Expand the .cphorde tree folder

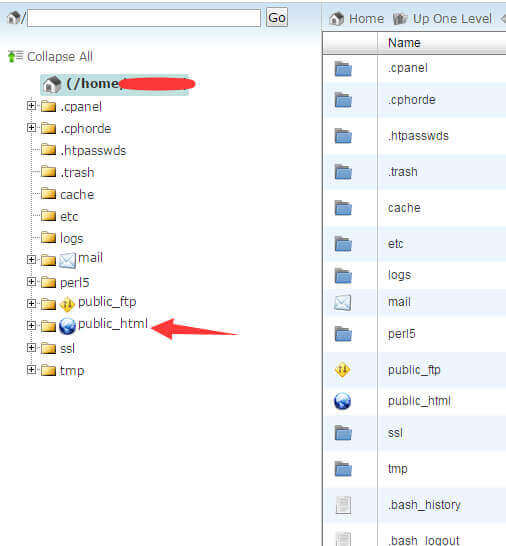click(x=31, y=128)
